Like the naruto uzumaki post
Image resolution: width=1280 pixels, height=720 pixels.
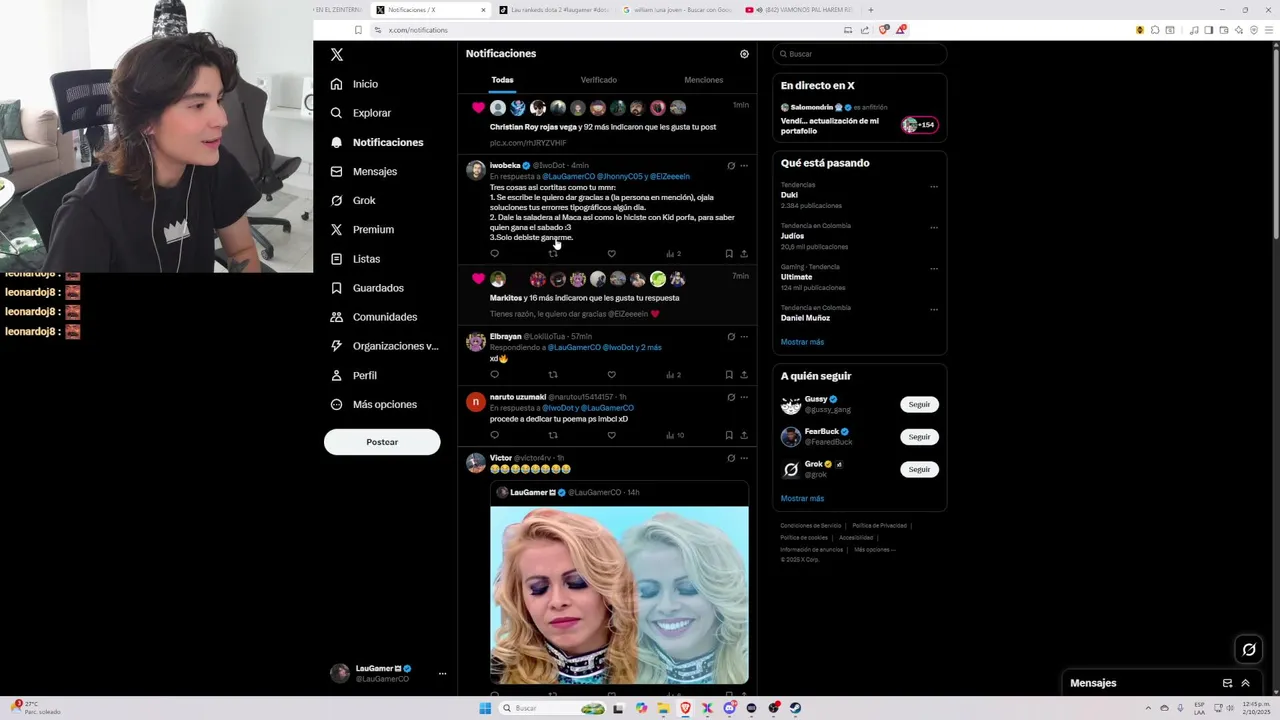pyautogui.click(x=611, y=435)
